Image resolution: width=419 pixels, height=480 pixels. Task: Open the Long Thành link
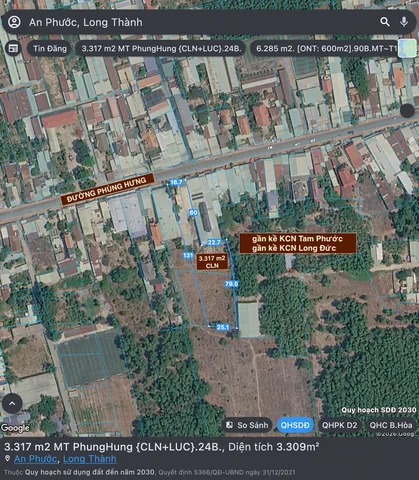tap(90, 459)
